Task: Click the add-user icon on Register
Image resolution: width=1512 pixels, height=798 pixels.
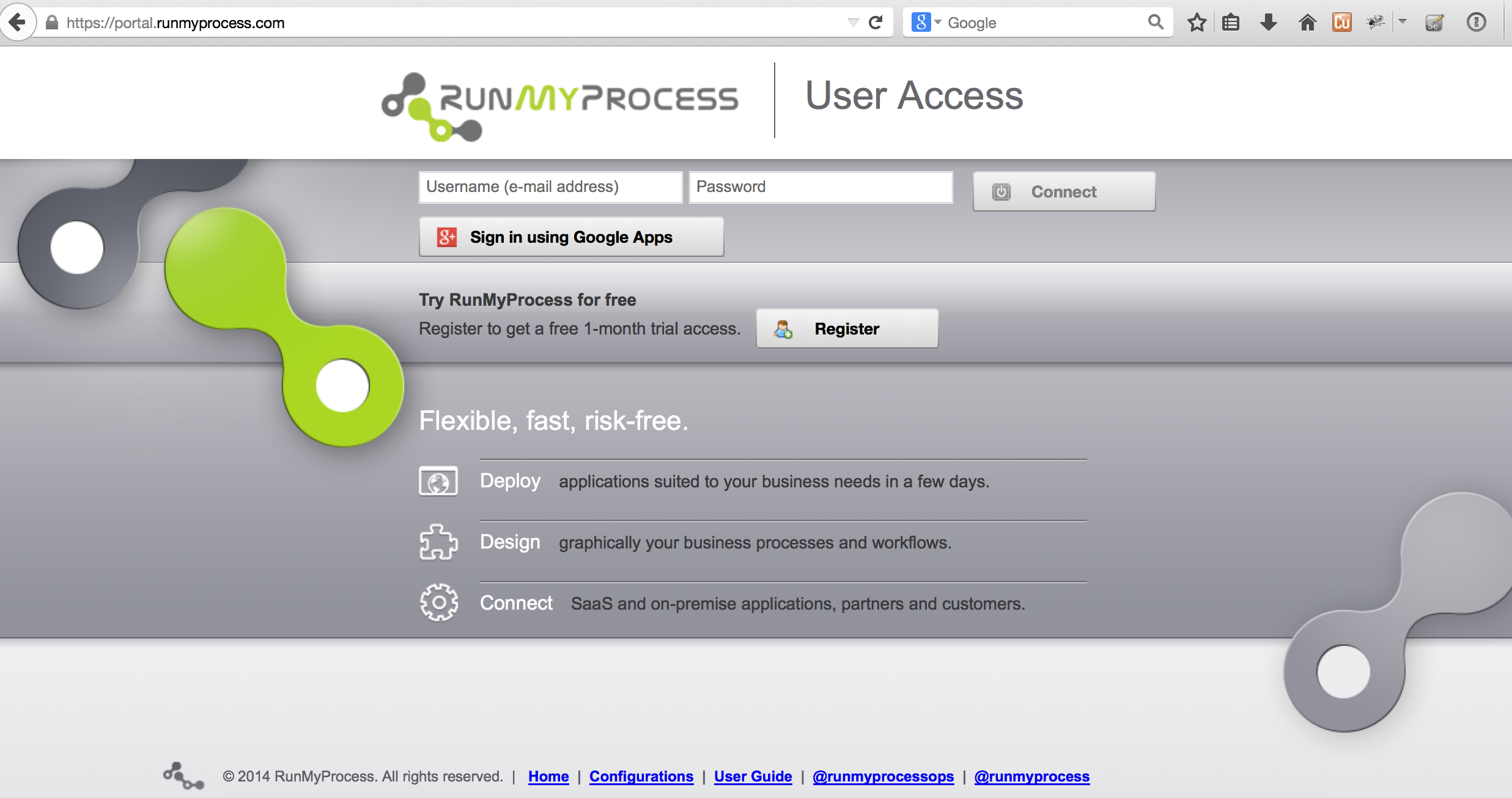Action: click(783, 329)
